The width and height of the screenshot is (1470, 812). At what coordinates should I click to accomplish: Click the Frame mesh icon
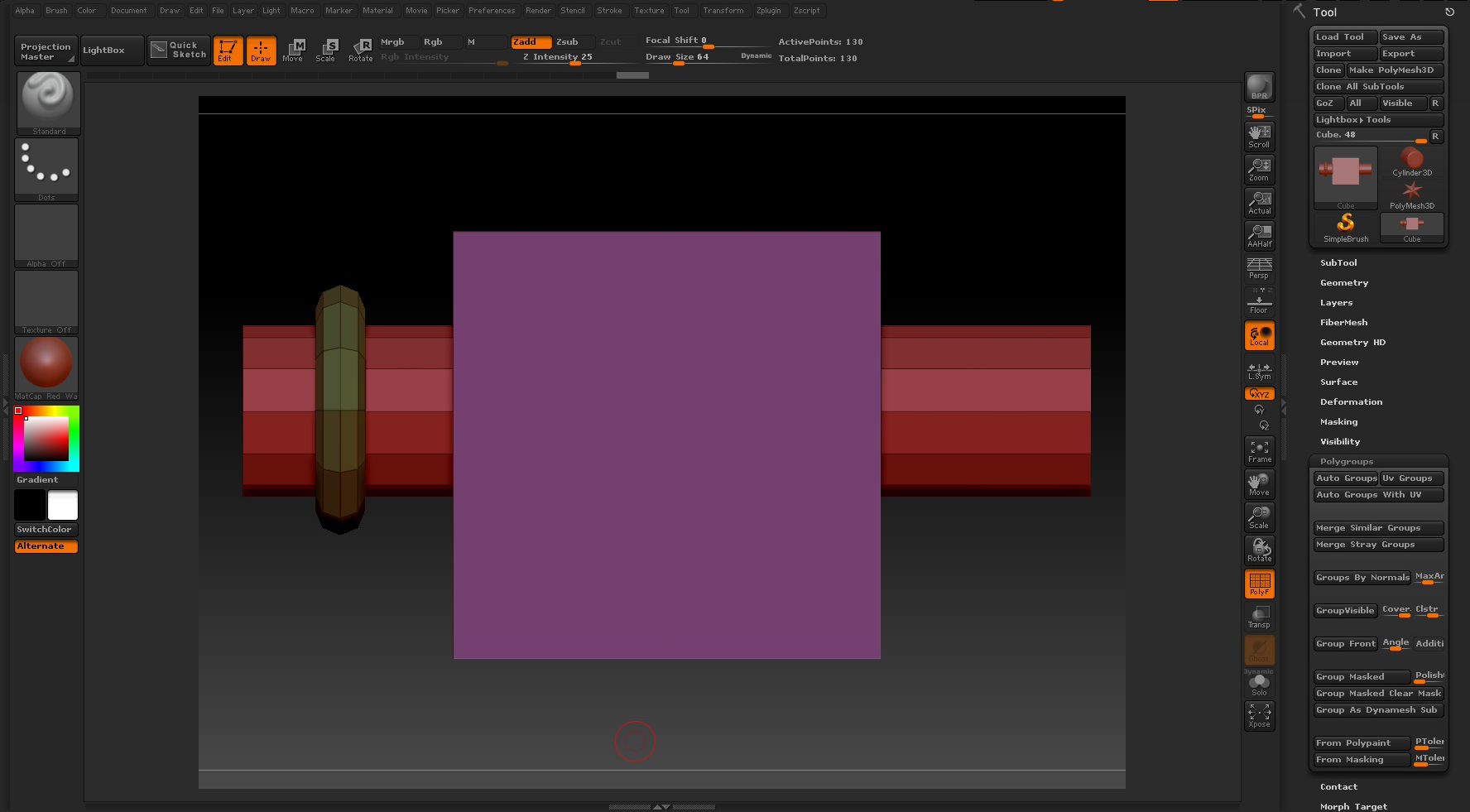(x=1259, y=451)
